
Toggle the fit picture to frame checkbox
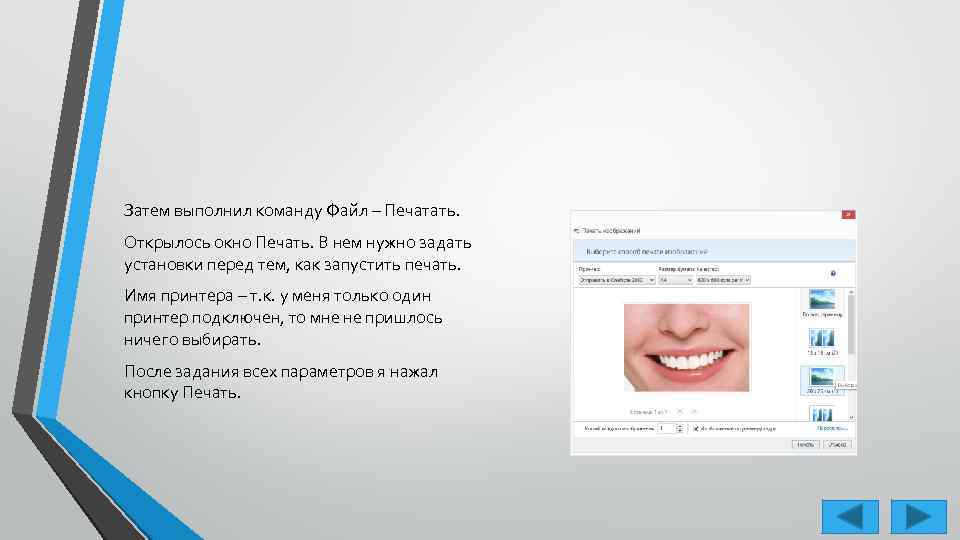(x=696, y=429)
